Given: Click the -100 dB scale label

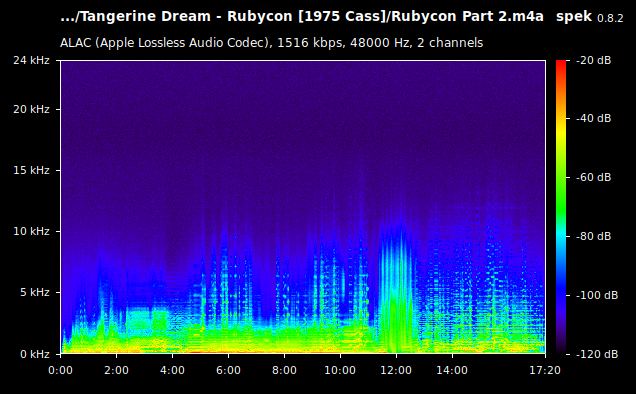Looking at the screenshot, I should [597, 295].
